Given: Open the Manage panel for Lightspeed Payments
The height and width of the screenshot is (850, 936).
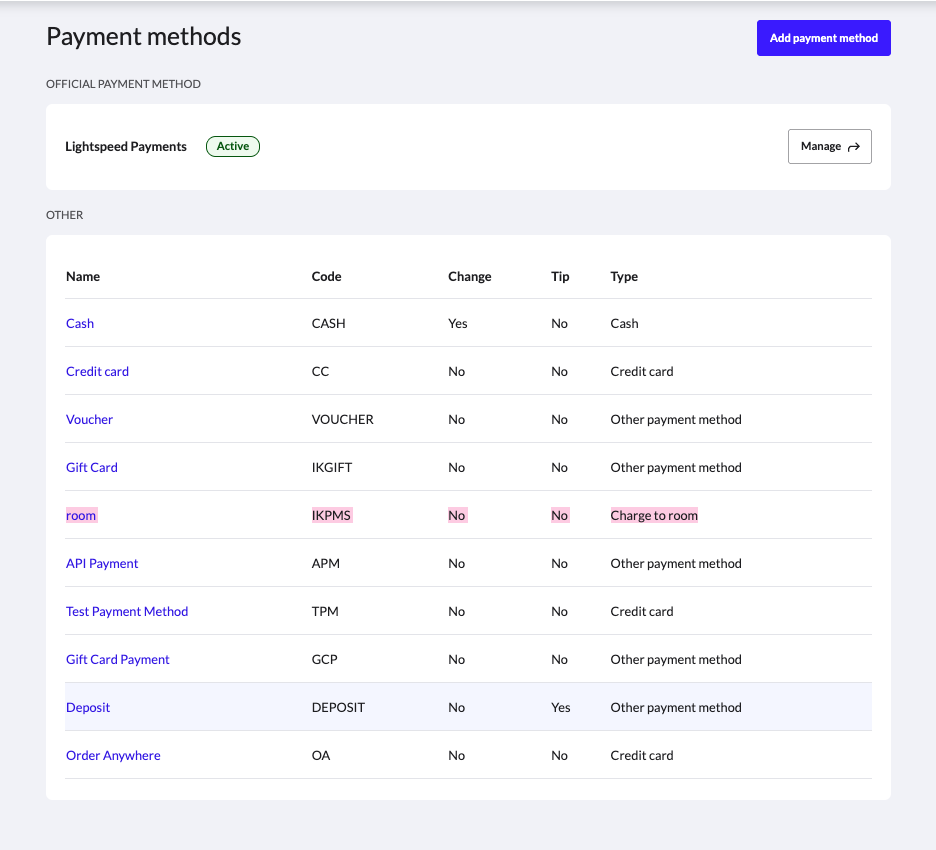Looking at the screenshot, I should (x=829, y=146).
